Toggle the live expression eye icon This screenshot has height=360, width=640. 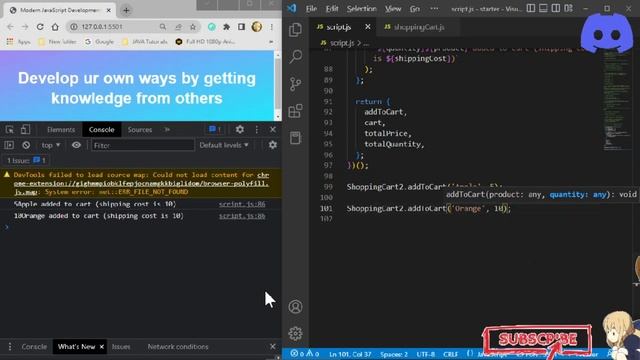pyautogui.click(x=76, y=145)
